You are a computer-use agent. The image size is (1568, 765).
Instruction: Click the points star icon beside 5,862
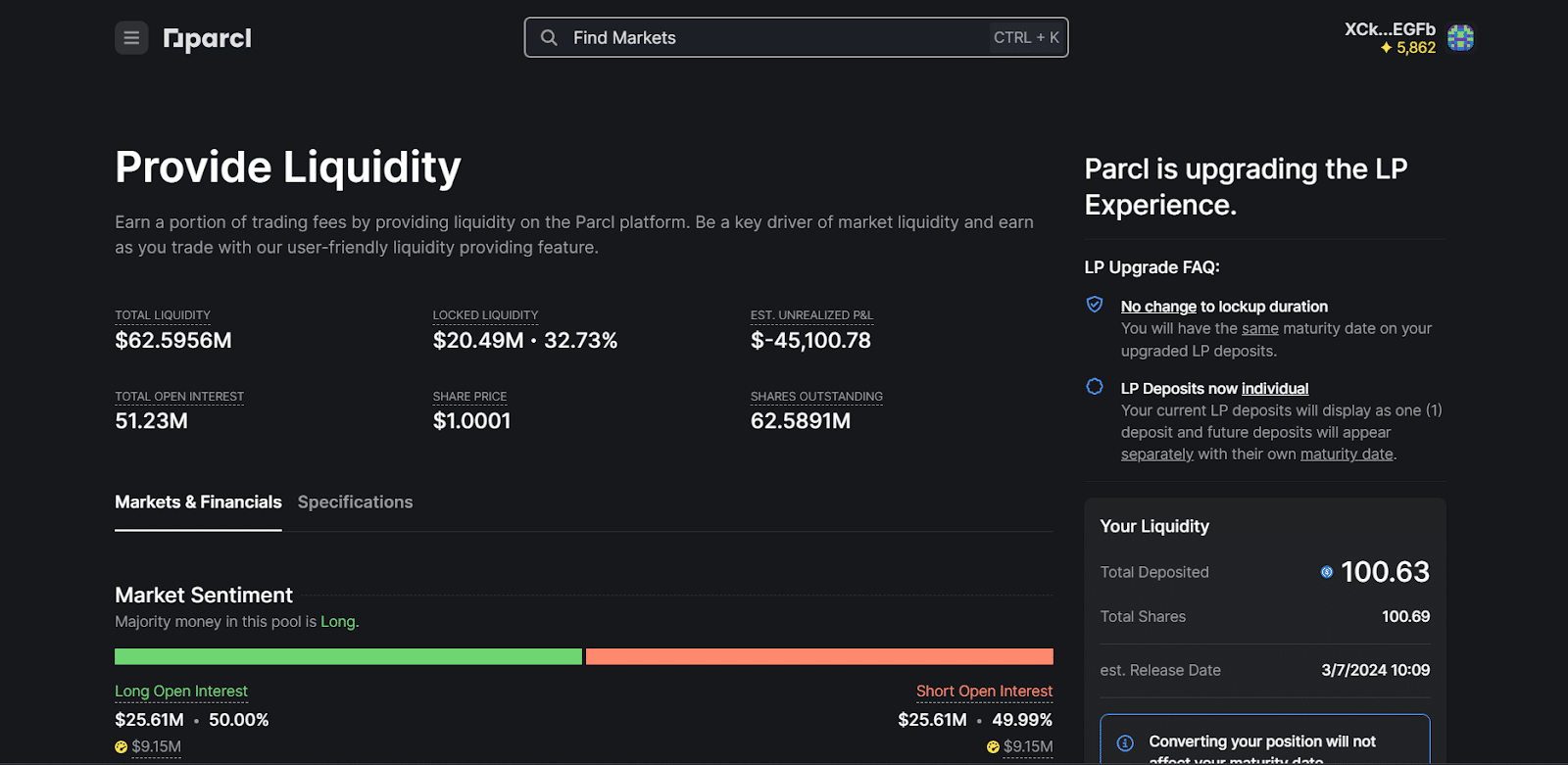pyautogui.click(x=1386, y=47)
